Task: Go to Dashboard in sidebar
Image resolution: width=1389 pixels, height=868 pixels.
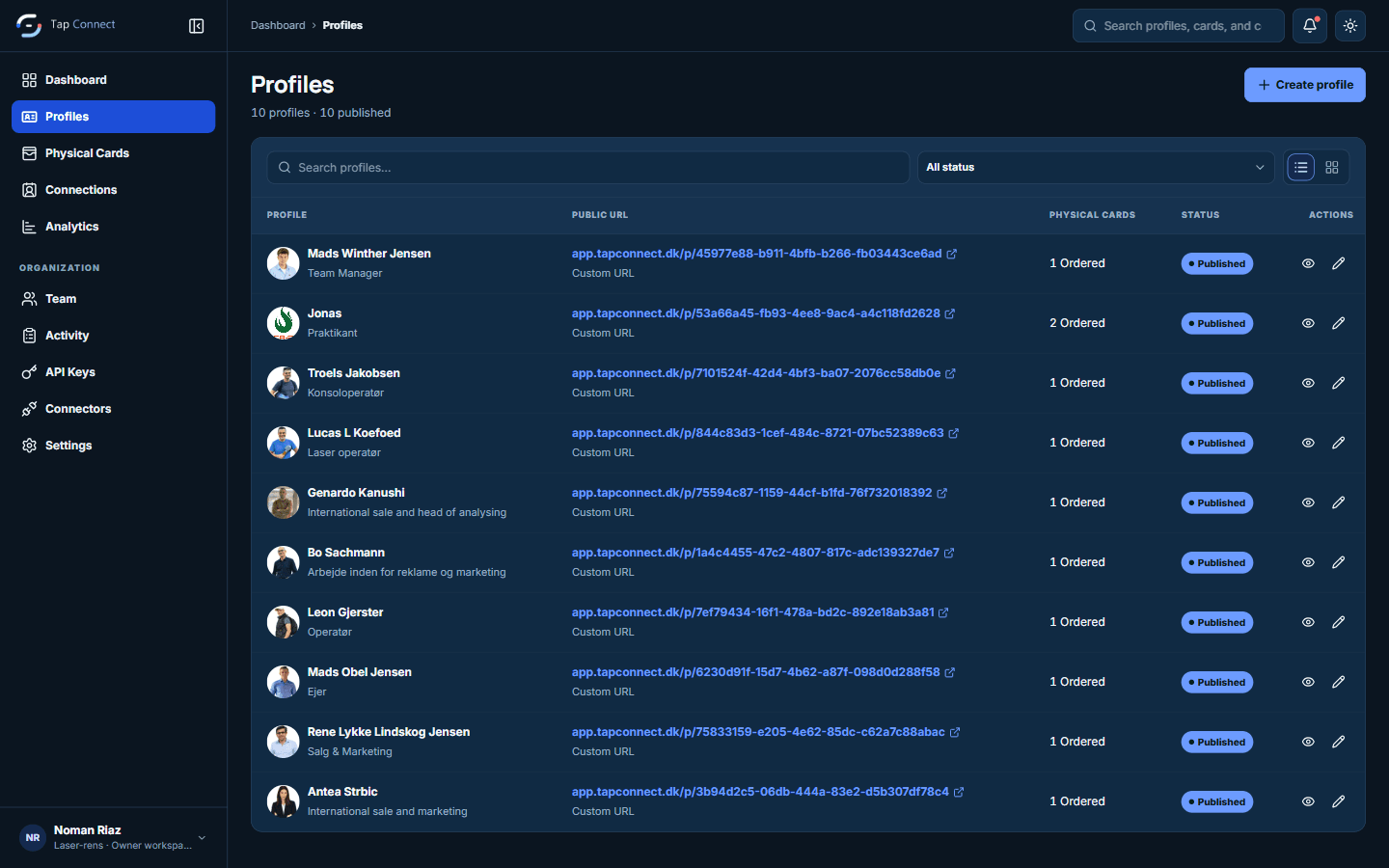Action: tap(114, 80)
